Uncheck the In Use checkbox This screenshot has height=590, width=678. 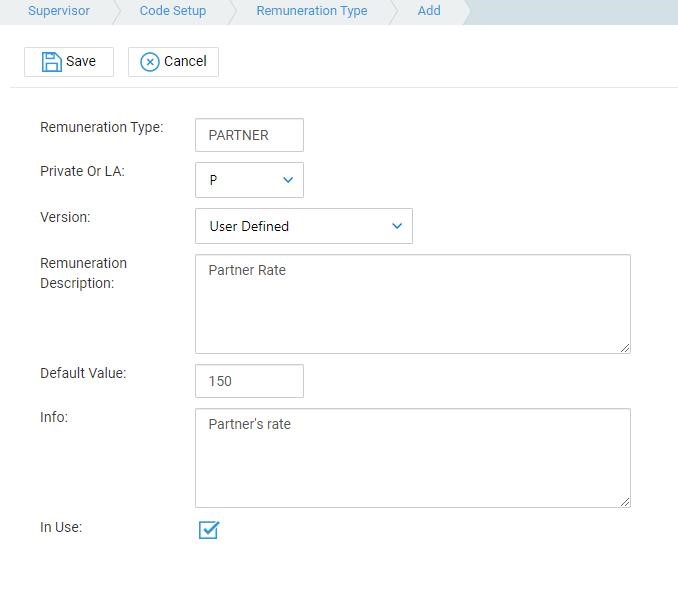click(x=209, y=530)
